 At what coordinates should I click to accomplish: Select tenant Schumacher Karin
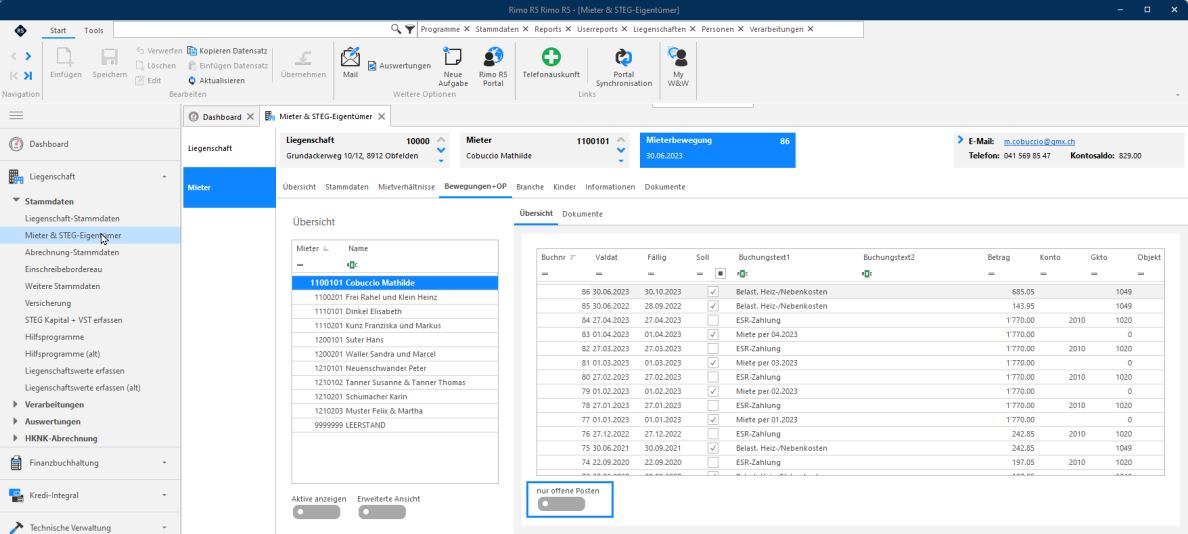[395, 397]
